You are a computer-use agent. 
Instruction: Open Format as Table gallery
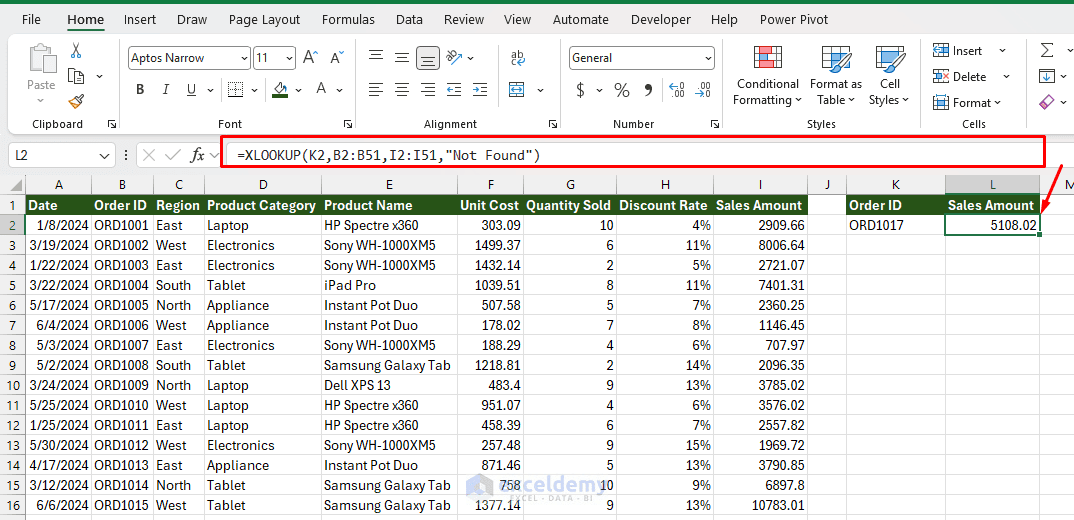click(x=836, y=75)
